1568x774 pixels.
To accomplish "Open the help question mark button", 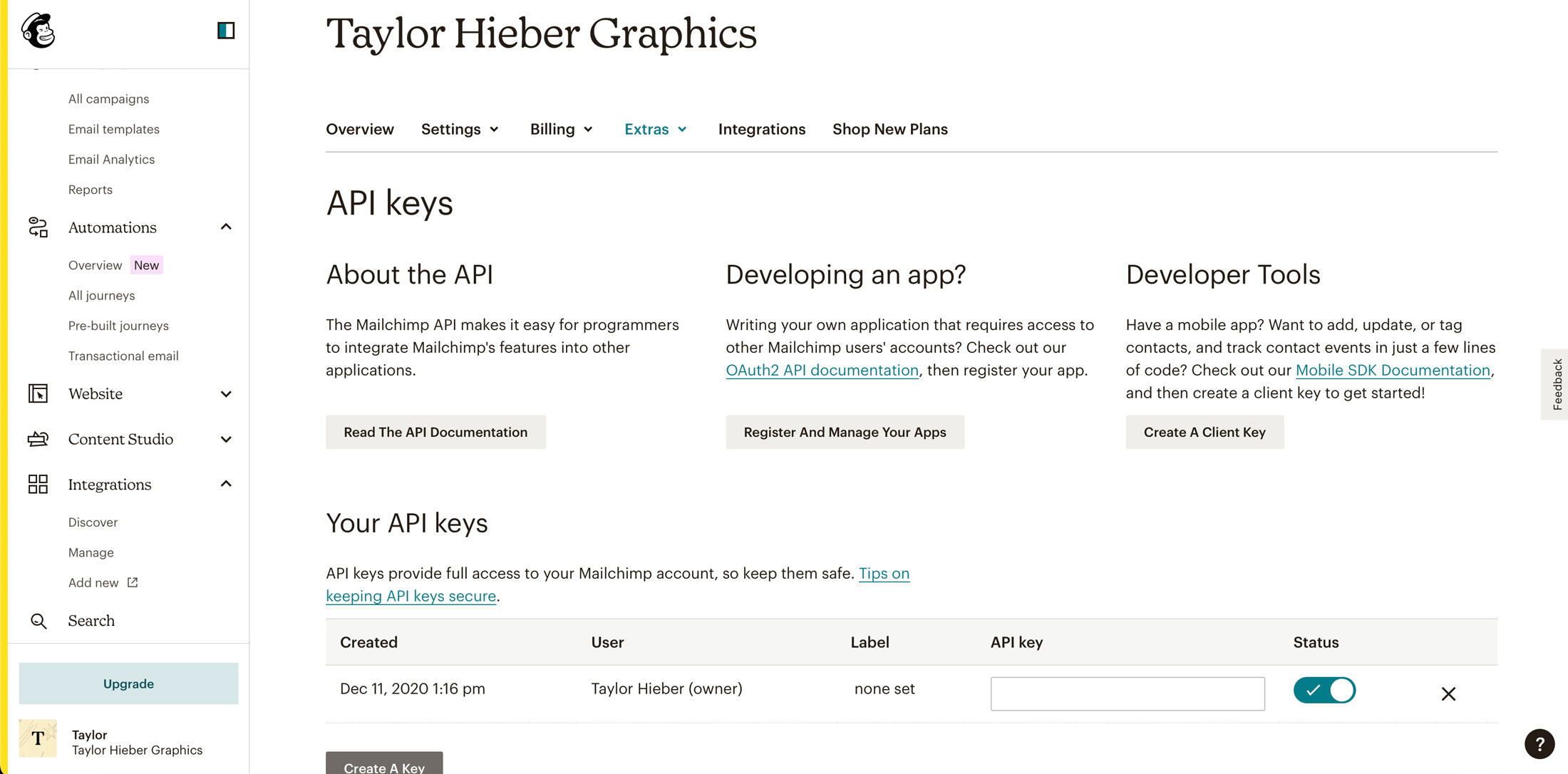I will click(x=1539, y=744).
